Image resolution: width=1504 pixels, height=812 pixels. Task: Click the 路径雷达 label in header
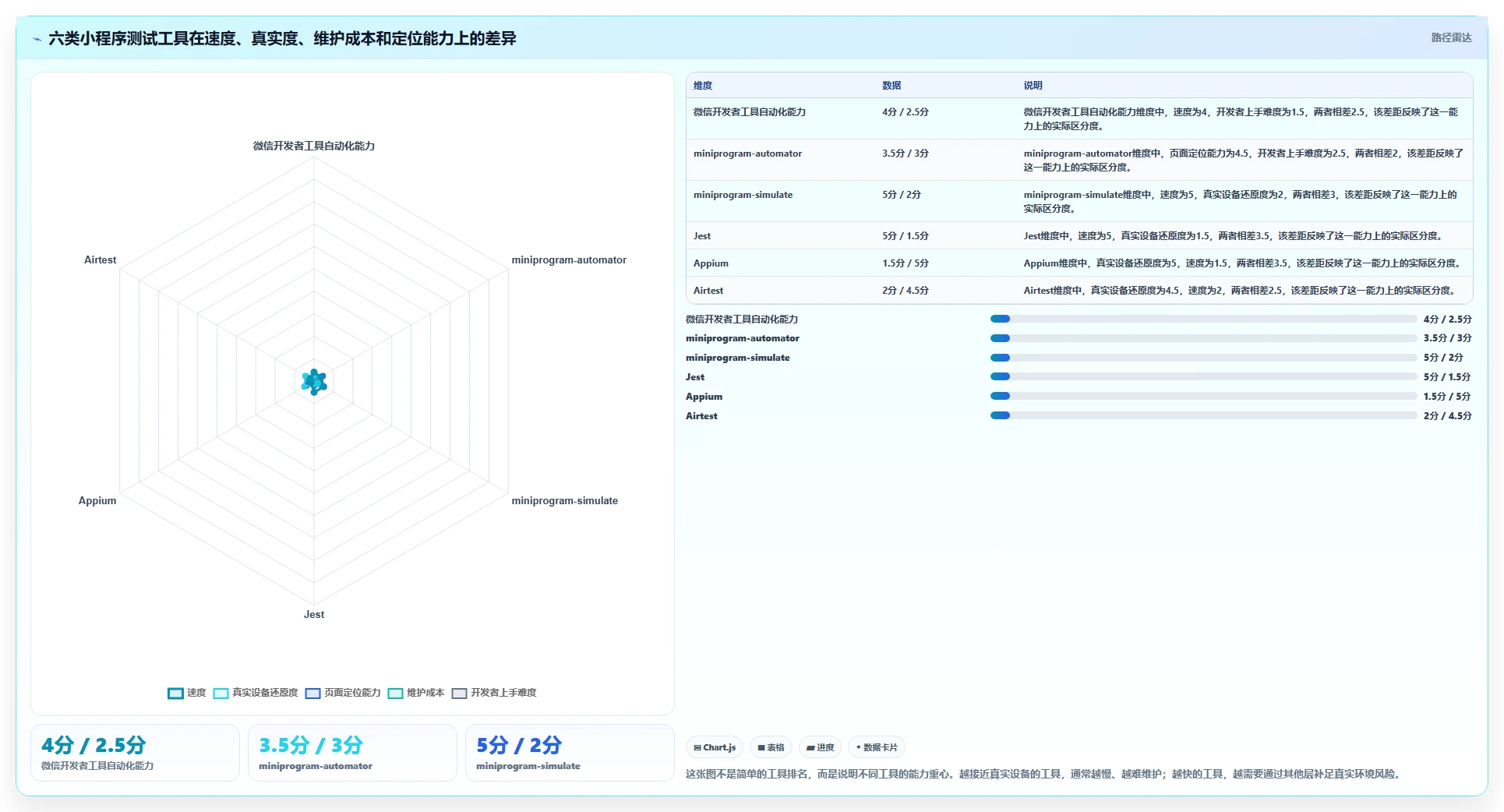click(x=1451, y=37)
